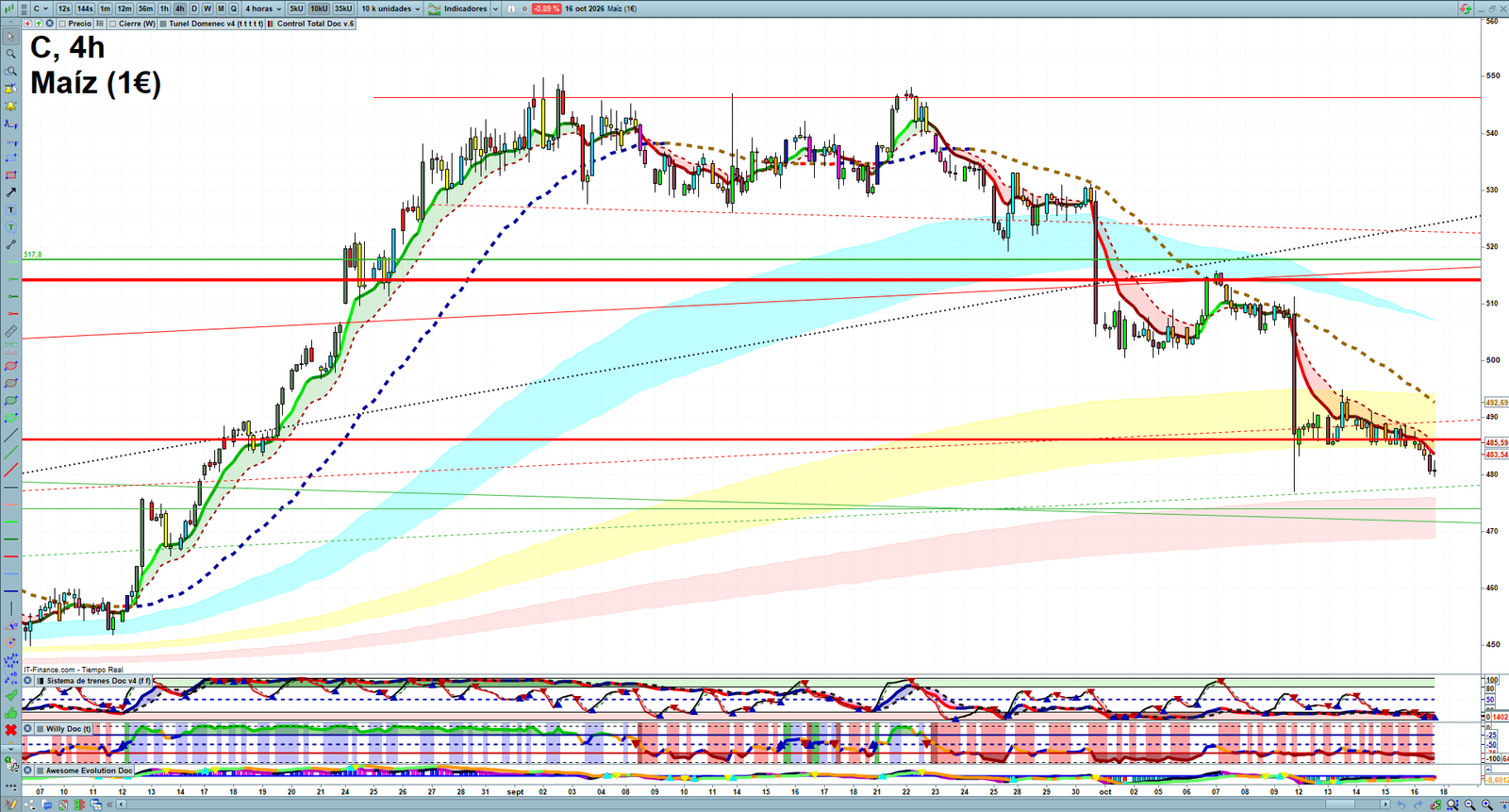This screenshot has width=1509, height=812.
Task: Expand the Indicadores dropdown arrow
Action: 495,8
